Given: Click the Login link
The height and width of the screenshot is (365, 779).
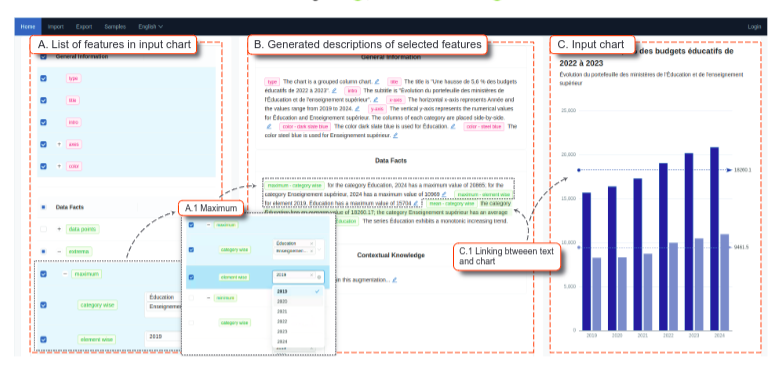Looking at the screenshot, I should click(754, 27).
